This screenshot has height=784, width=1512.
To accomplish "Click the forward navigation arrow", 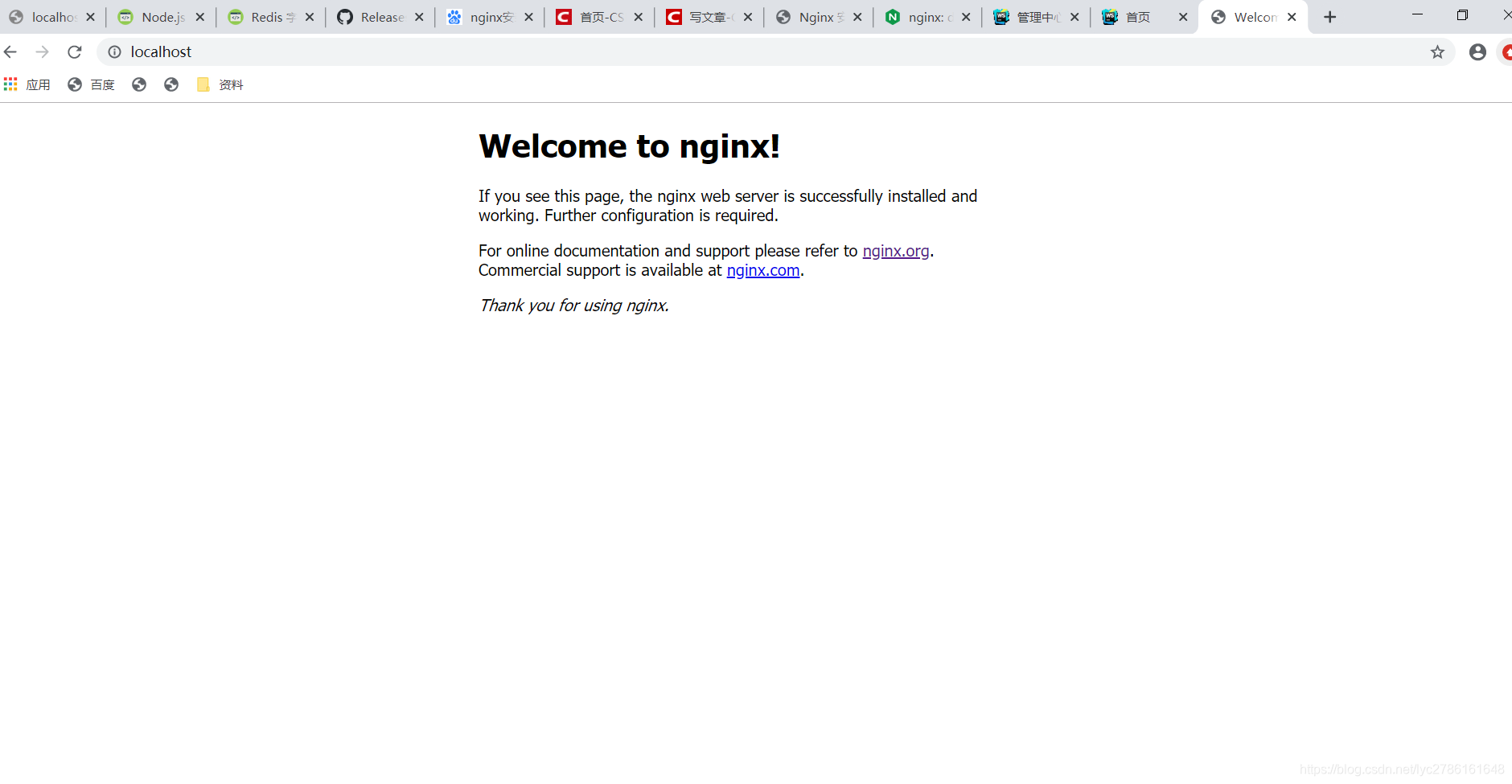I will tap(43, 52).
